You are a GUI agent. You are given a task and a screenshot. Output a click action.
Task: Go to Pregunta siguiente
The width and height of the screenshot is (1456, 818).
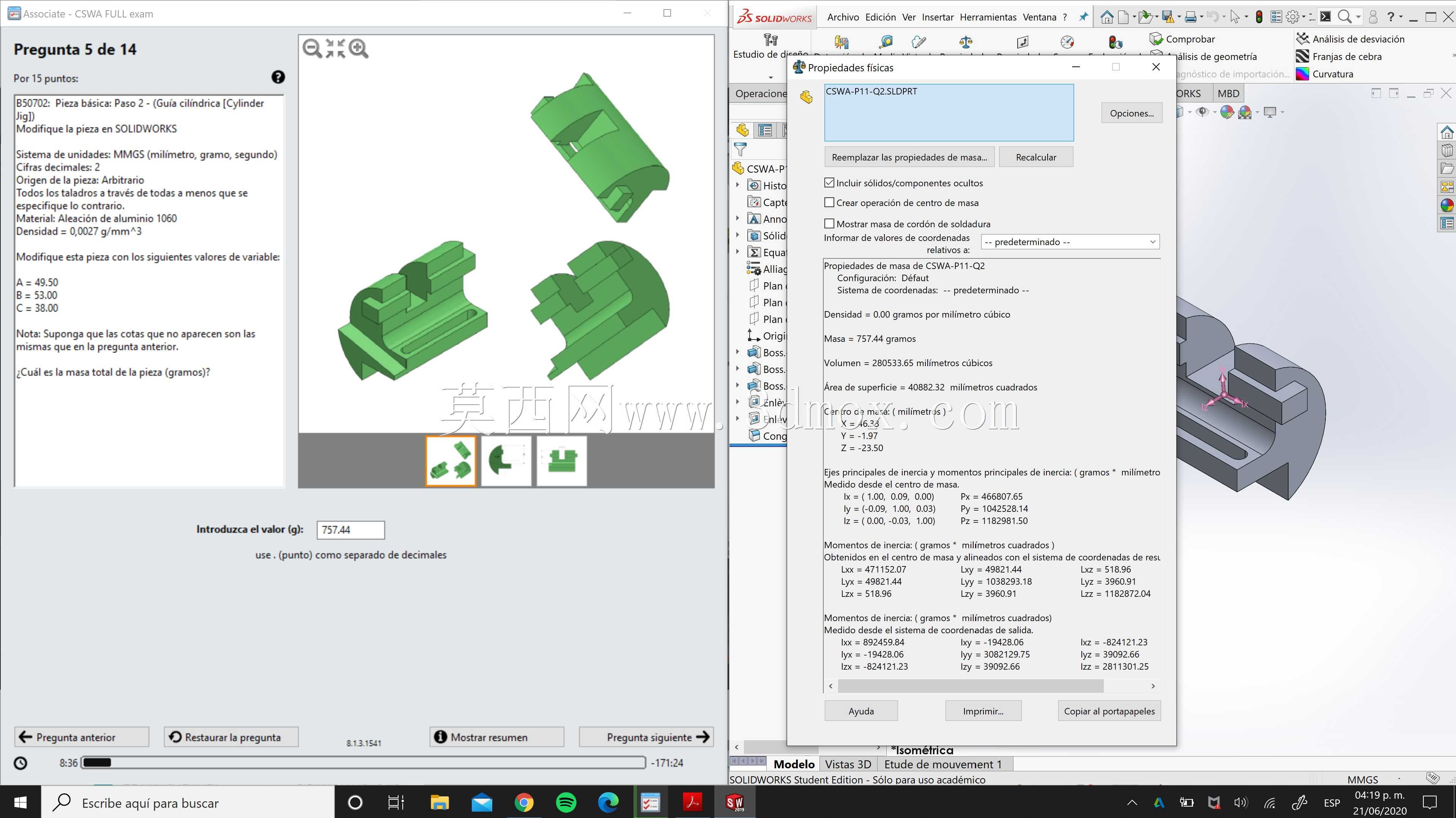point(646,737)
